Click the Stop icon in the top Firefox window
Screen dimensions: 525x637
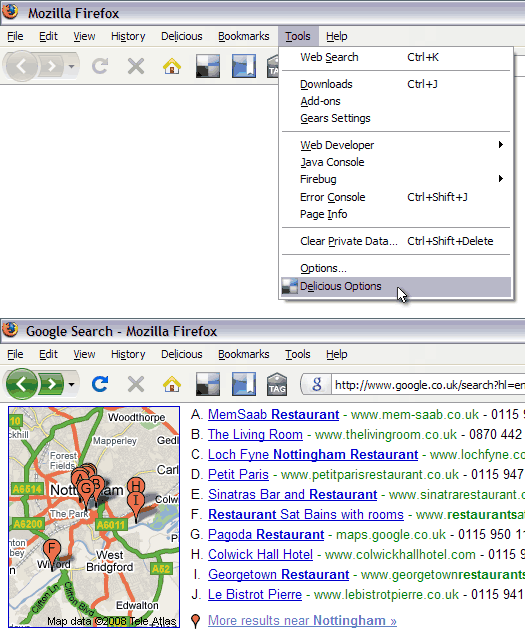[x=136, y=66]
